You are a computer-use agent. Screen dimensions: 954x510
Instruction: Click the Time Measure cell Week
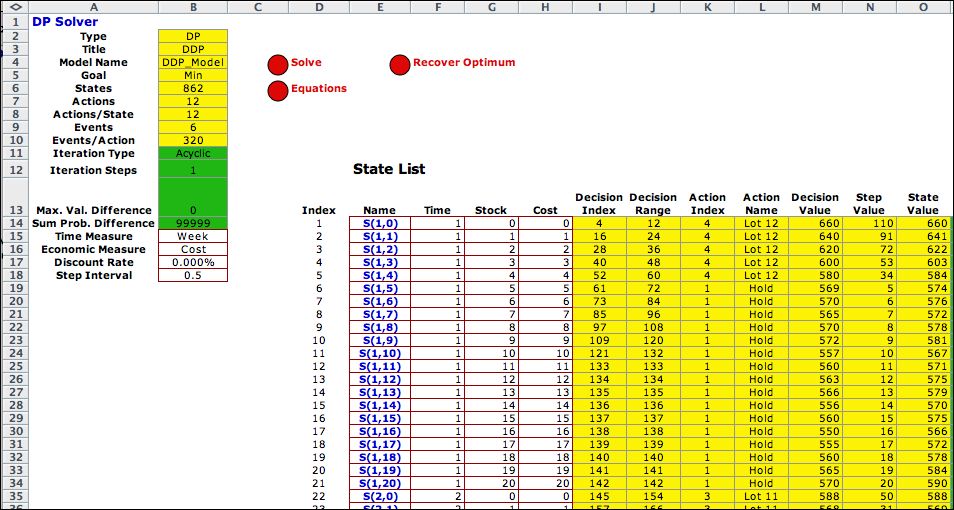pyautogui.click(x=193, y=236)
